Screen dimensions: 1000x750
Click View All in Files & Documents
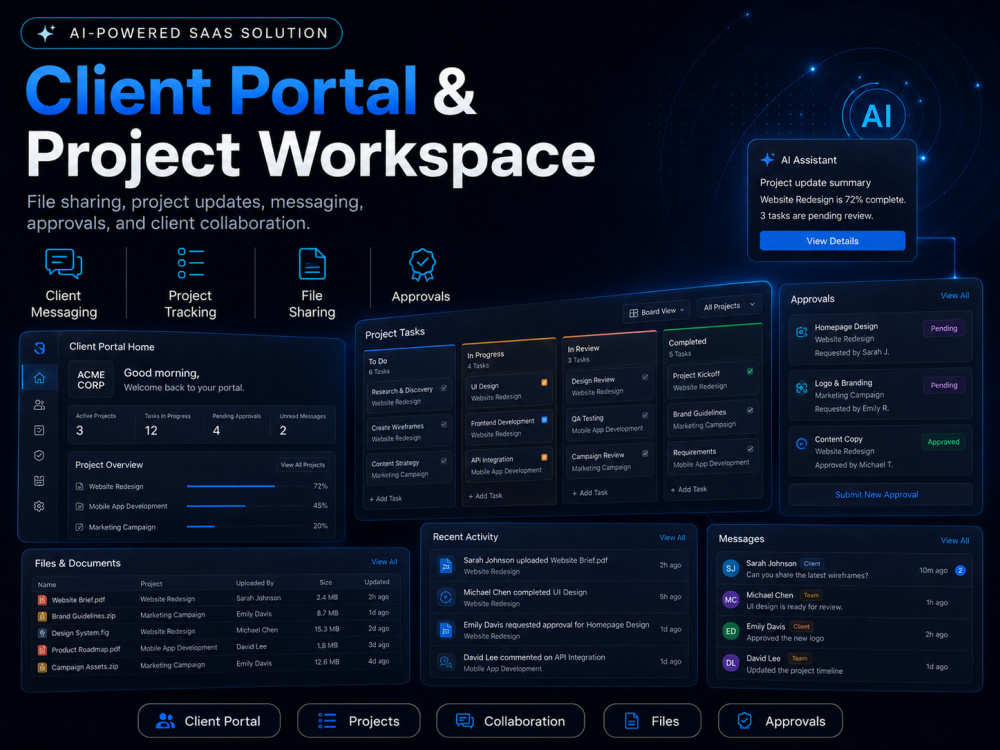coord(384,562)
